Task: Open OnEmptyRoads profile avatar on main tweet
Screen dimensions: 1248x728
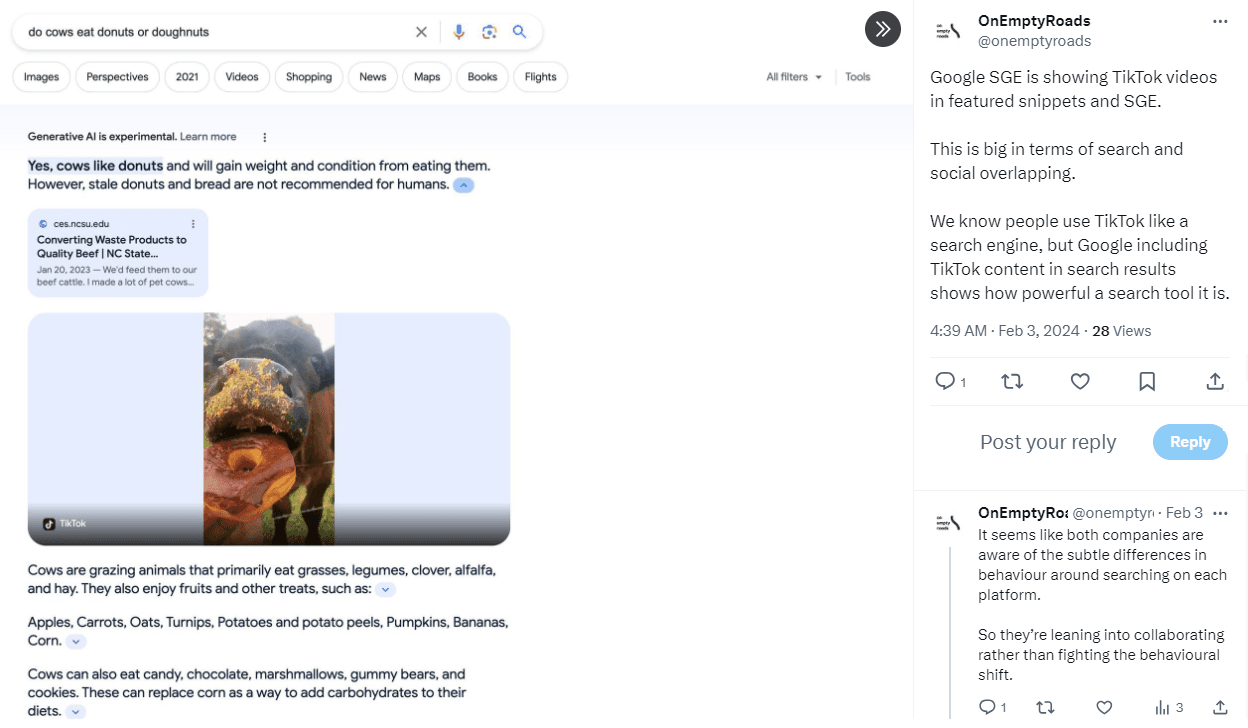Action: pos(947,31)
